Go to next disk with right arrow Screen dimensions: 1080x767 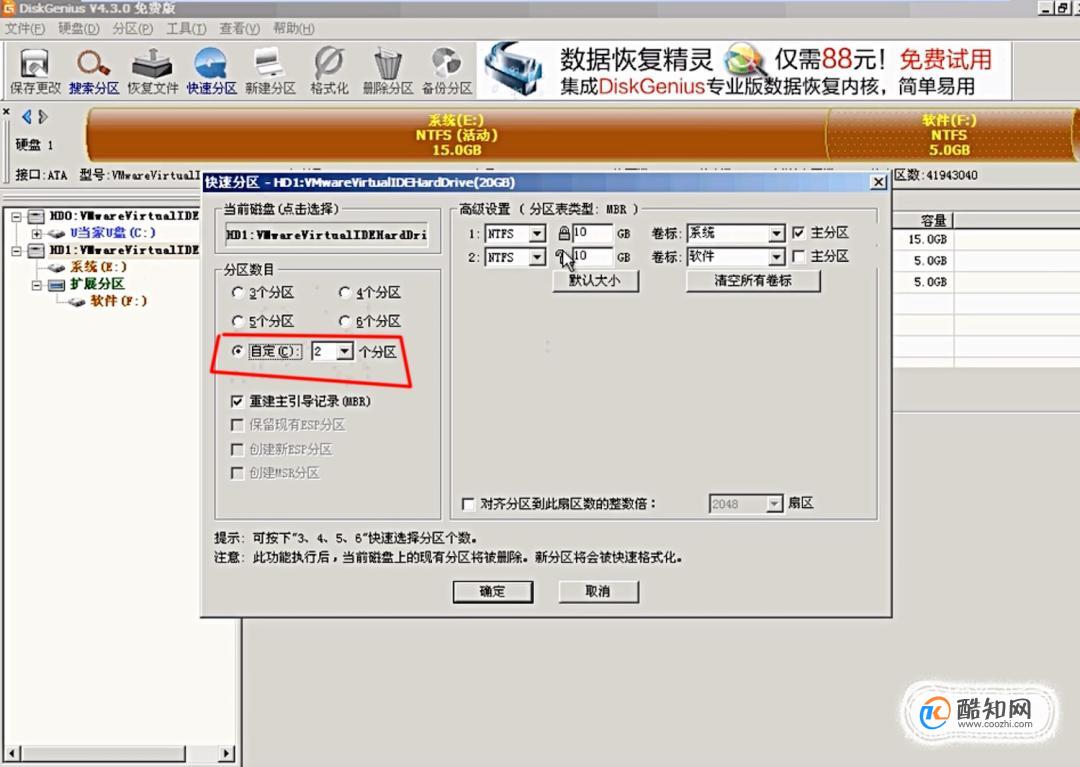coord(43,117)
